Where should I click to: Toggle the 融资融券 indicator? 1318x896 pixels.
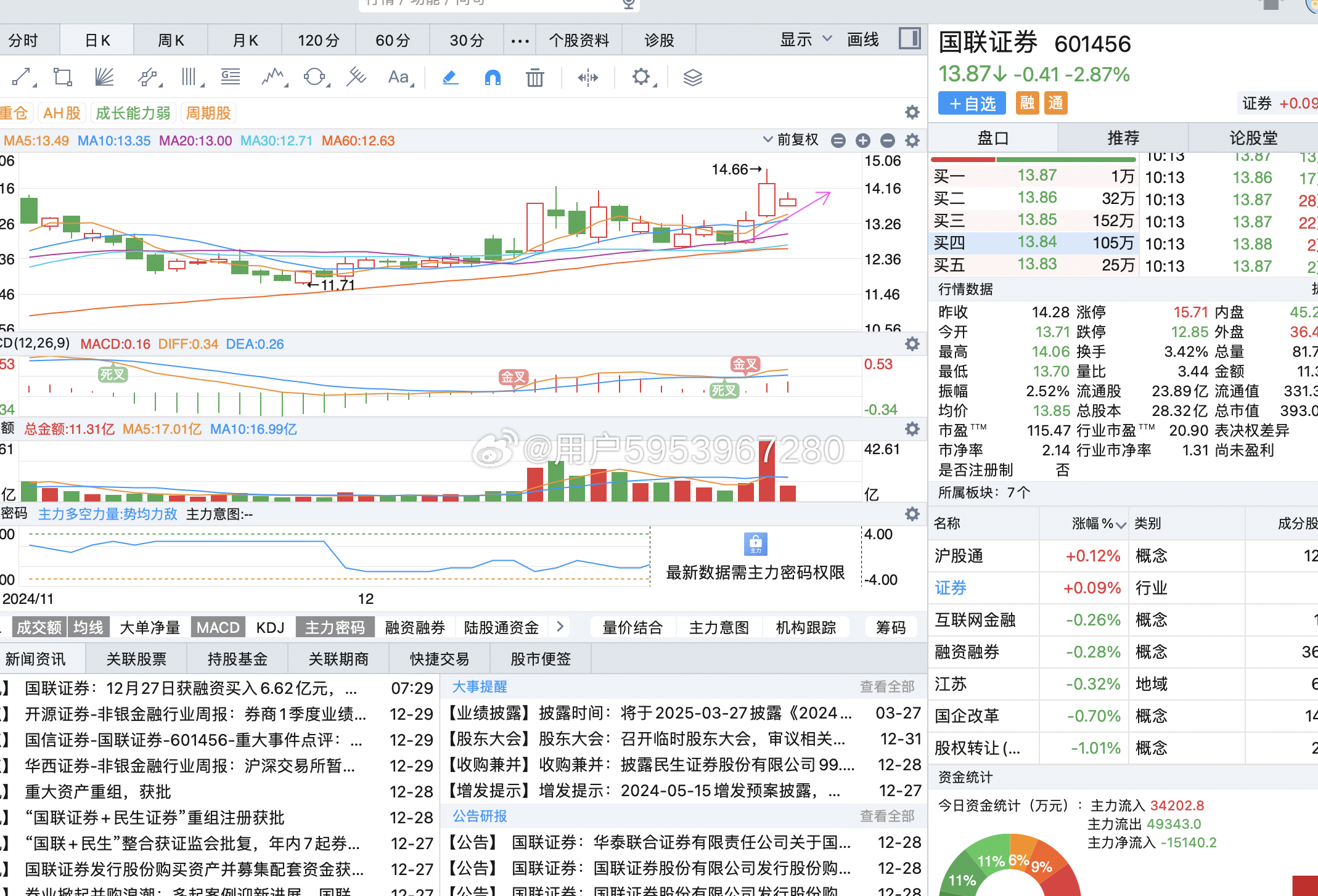tap(415, 627)
